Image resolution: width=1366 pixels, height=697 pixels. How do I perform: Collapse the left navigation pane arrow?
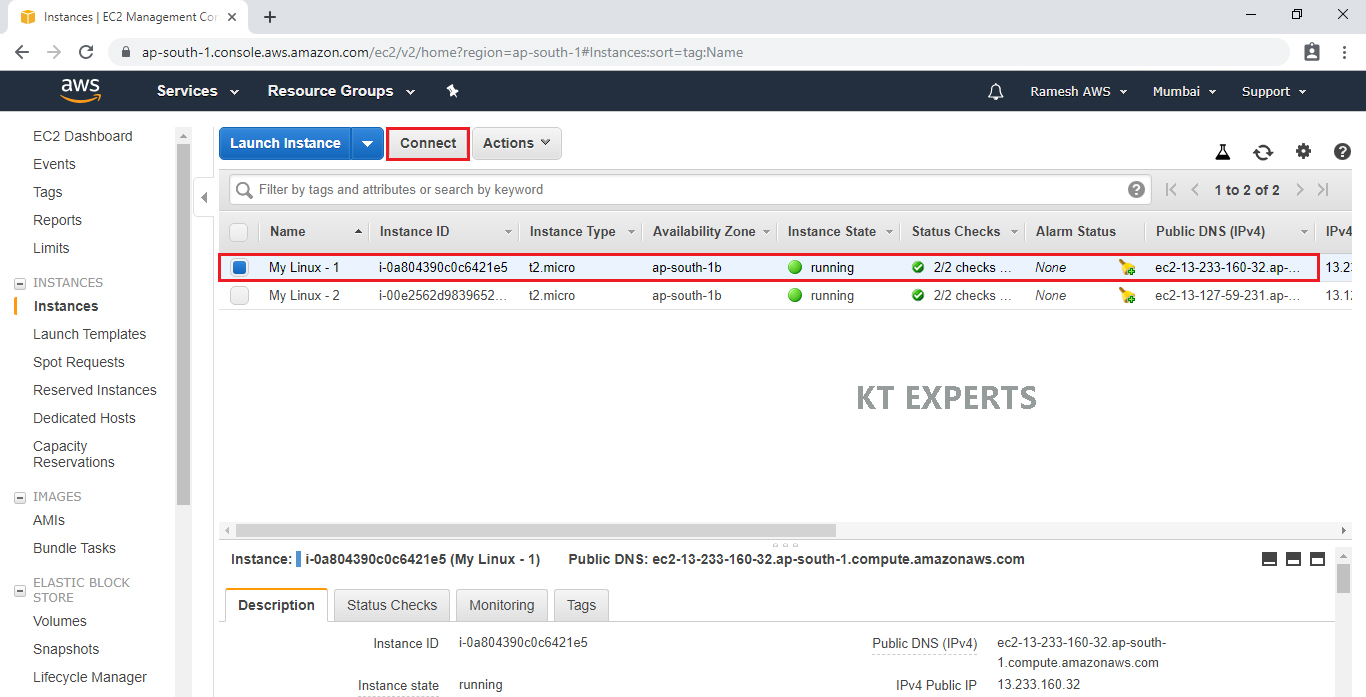204,197
